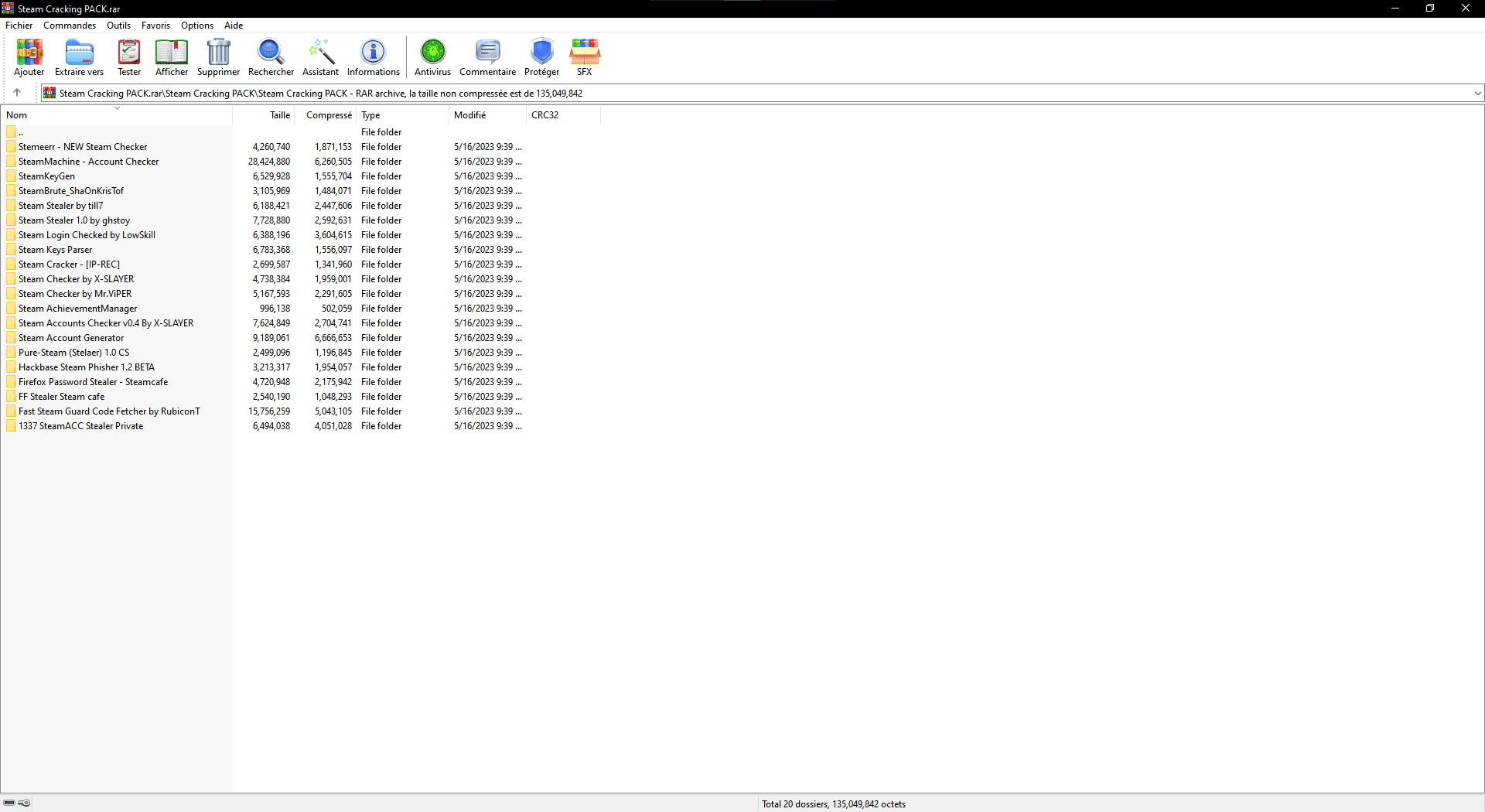Image resolution: width=1485 pixels, height=812 pixels.
Task: Click the disk icon in status bar
Action: coord(9,803)
